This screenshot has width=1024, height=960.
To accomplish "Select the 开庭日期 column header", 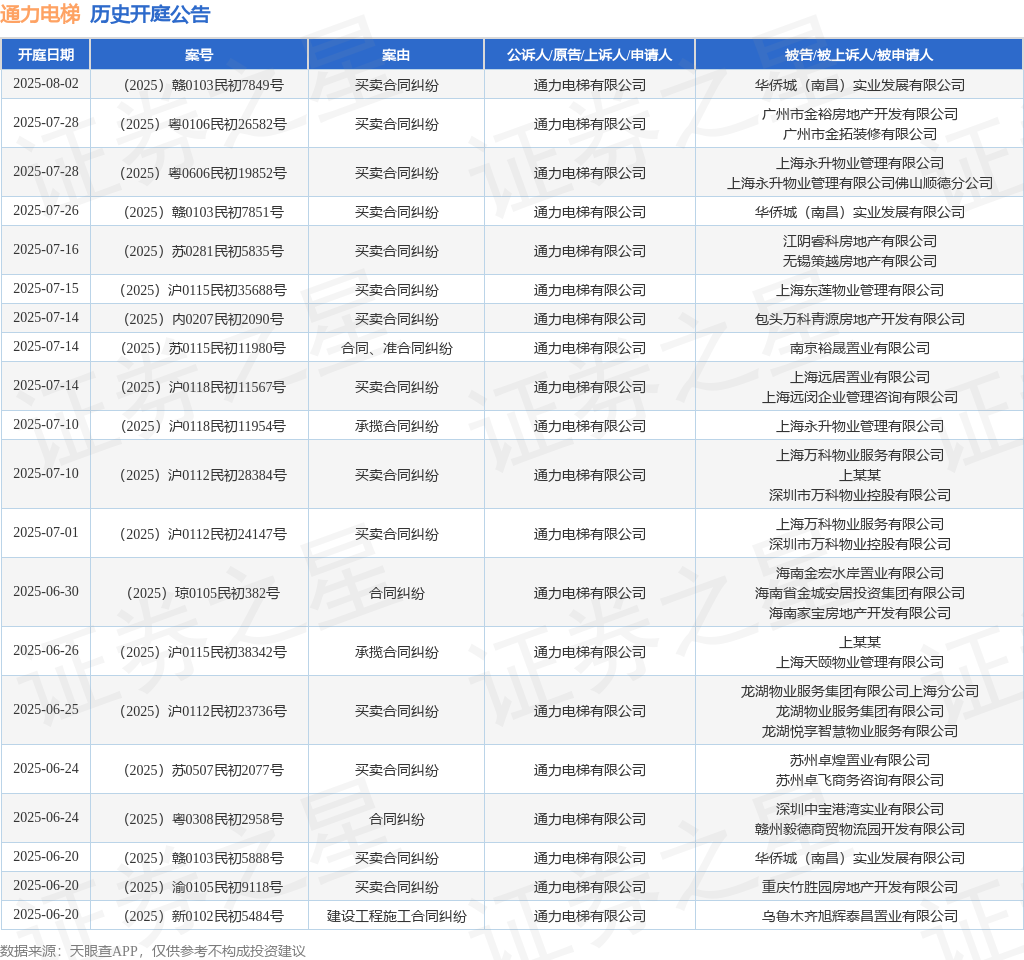I will (x=46, y=55).
